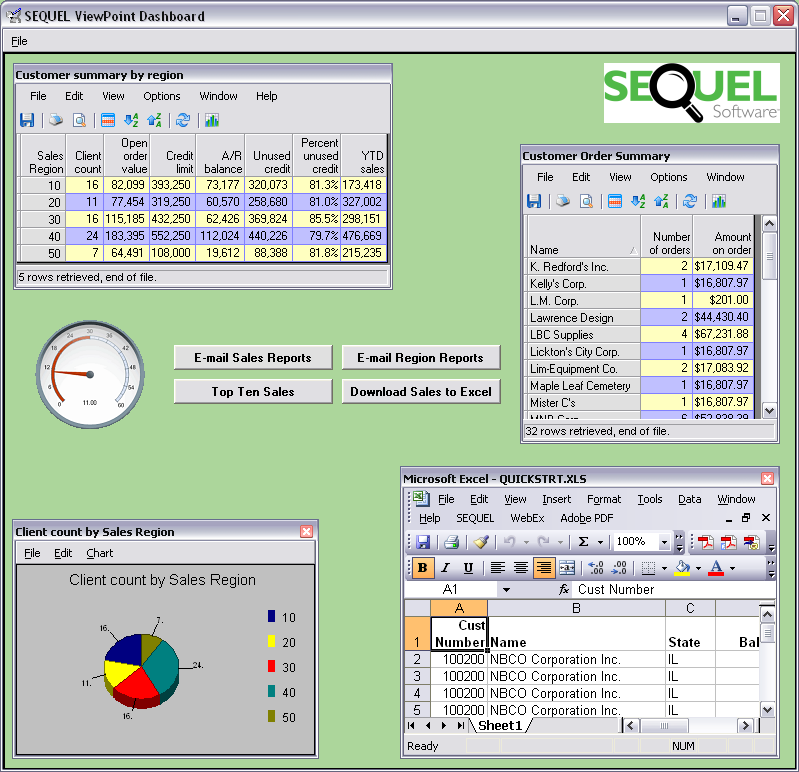Select Excel Format Painter brush
The width and height of the screenshot is (799, 772).
(481, 542)
